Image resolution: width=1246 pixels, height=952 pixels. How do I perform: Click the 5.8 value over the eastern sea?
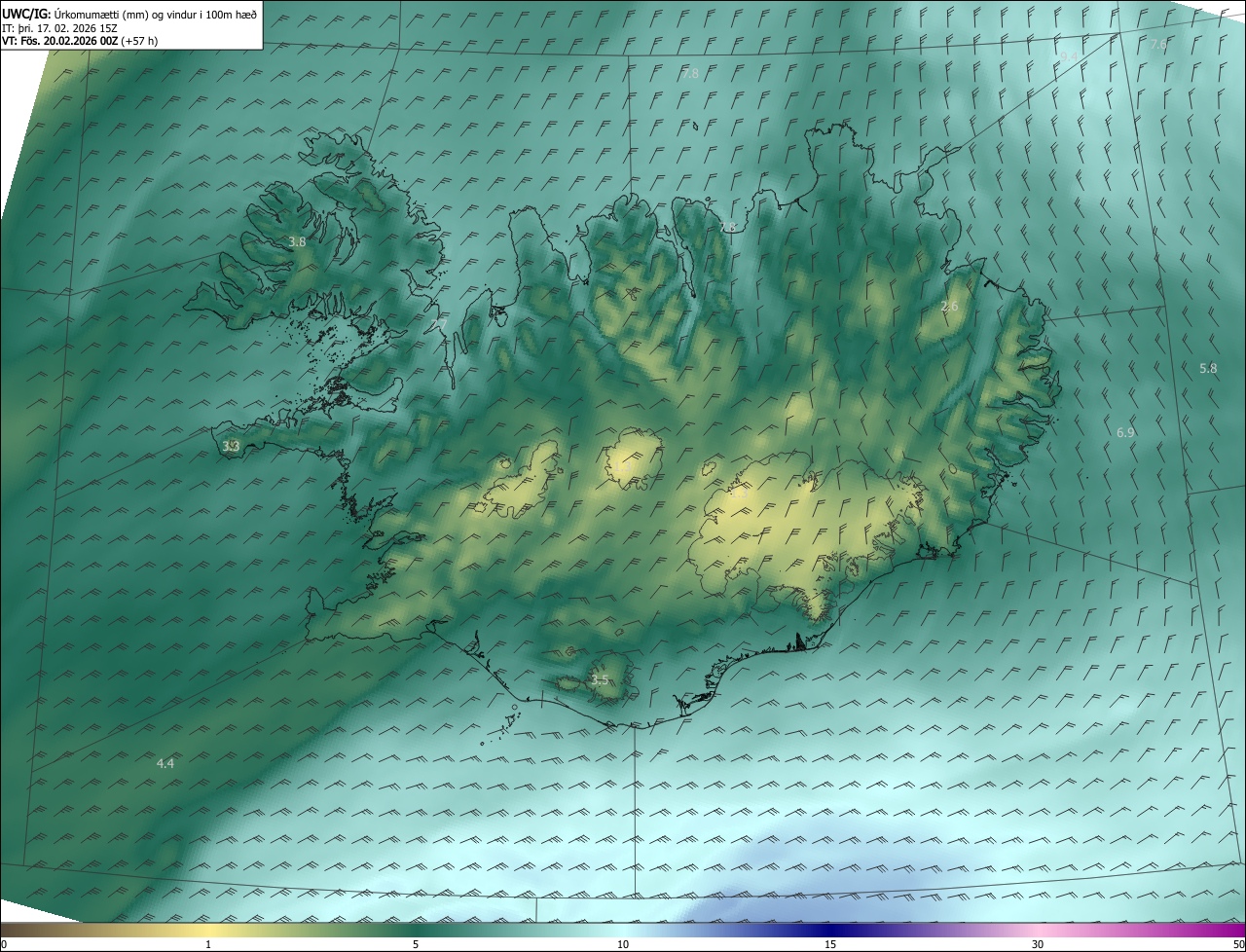click(1208, 368)
